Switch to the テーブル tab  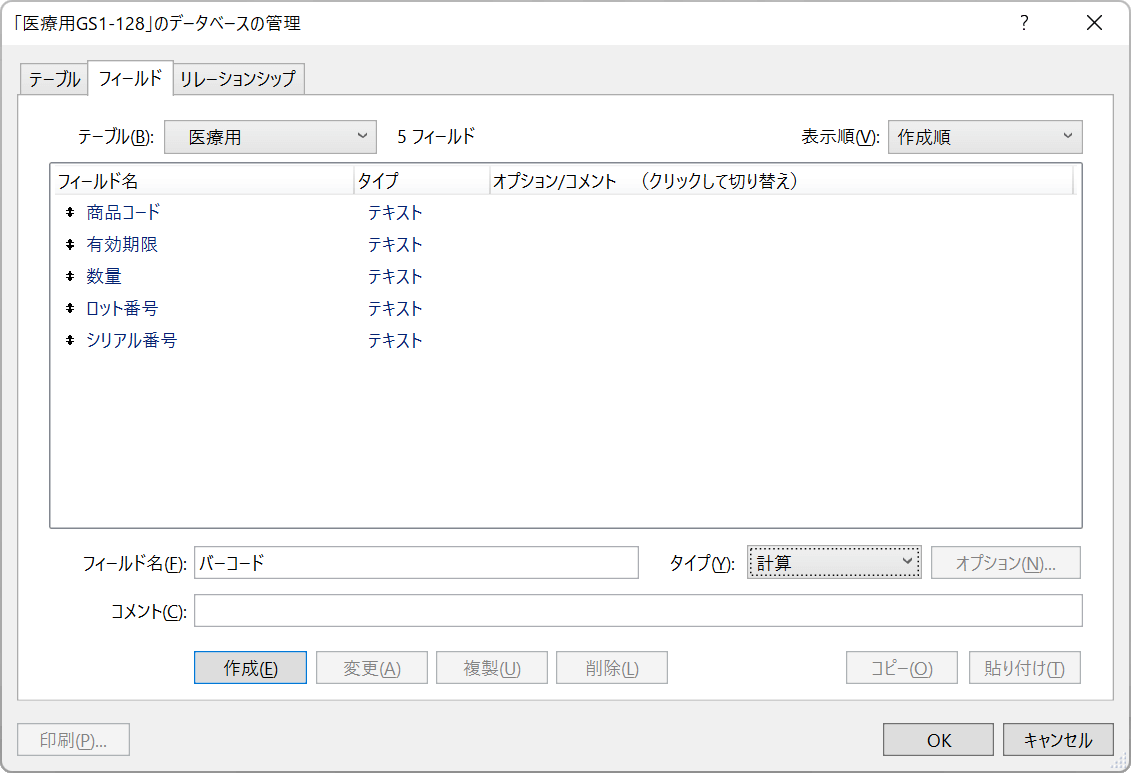point(53,78)
